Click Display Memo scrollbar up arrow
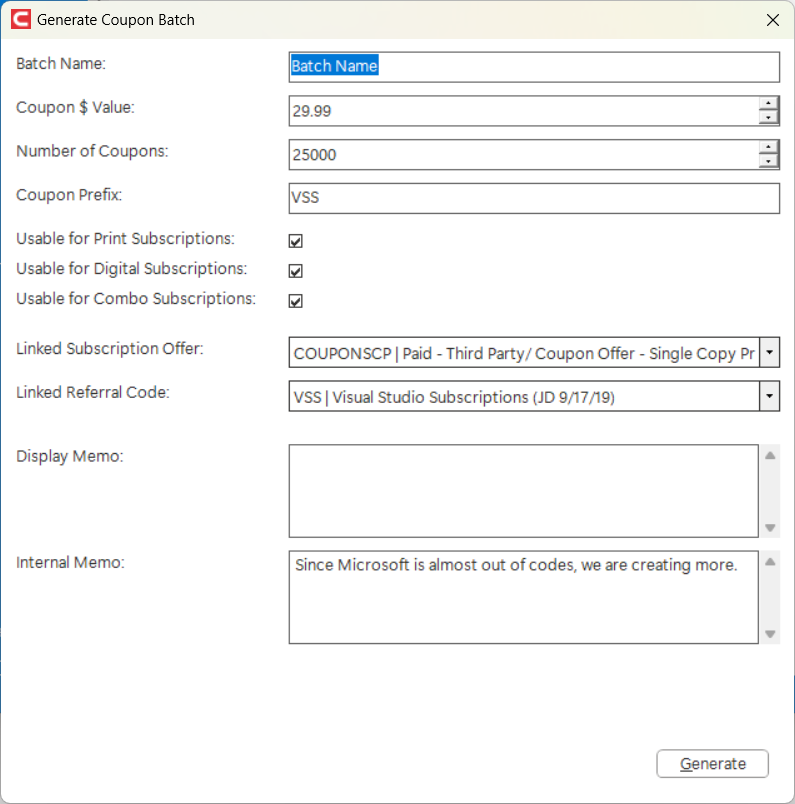 (770, 455)
